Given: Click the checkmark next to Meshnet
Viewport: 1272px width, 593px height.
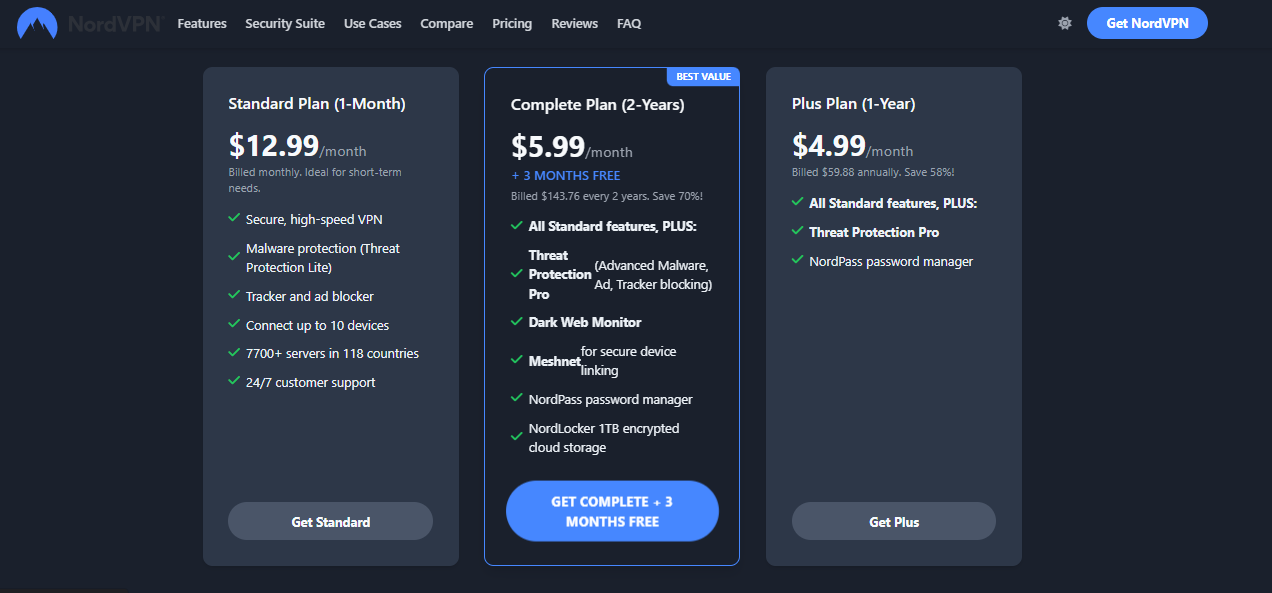Looking at the screenshot, I should pos(517,360).
